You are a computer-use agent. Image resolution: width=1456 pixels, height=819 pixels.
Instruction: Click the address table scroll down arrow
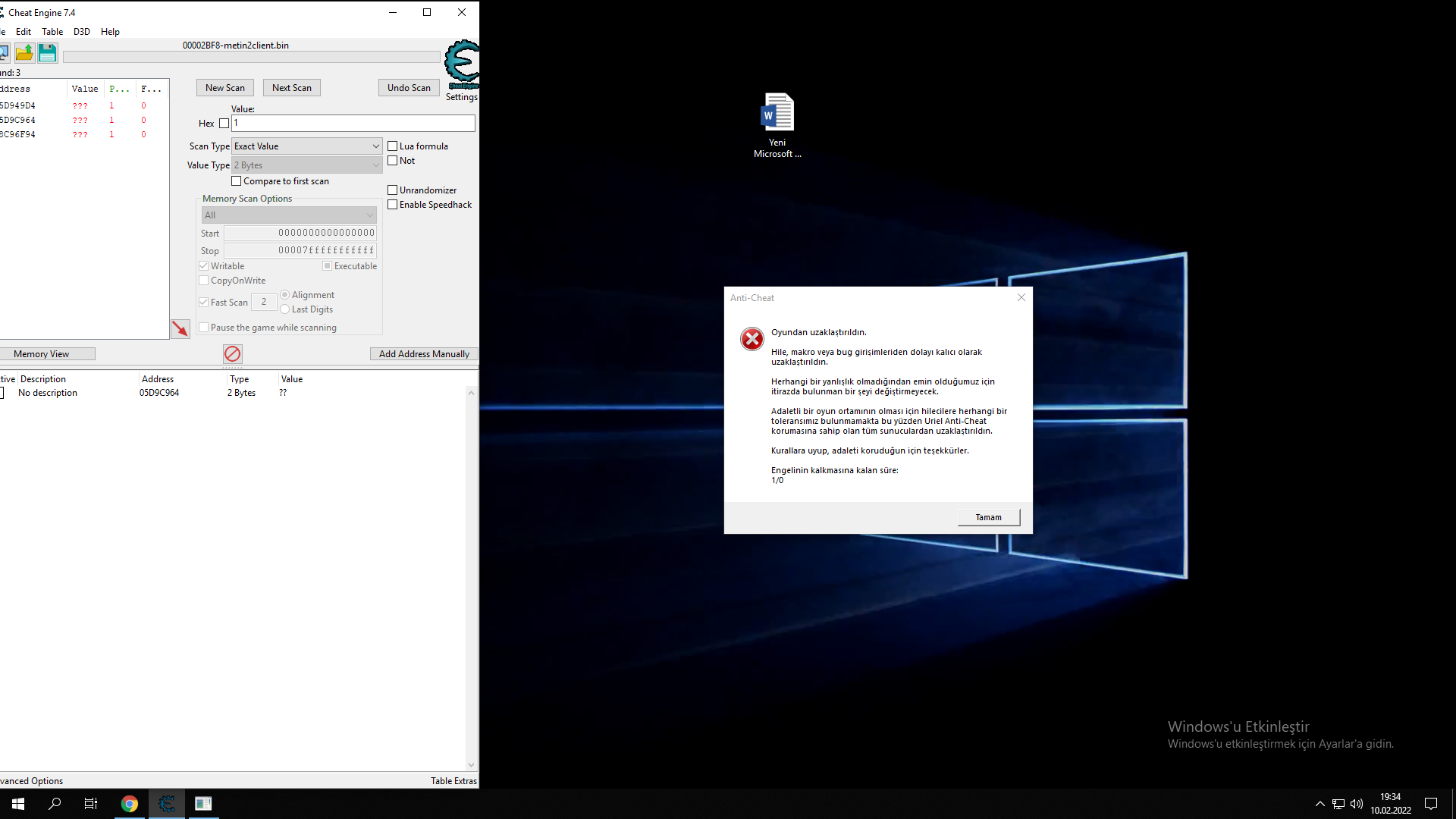click(x=472, y=765)
